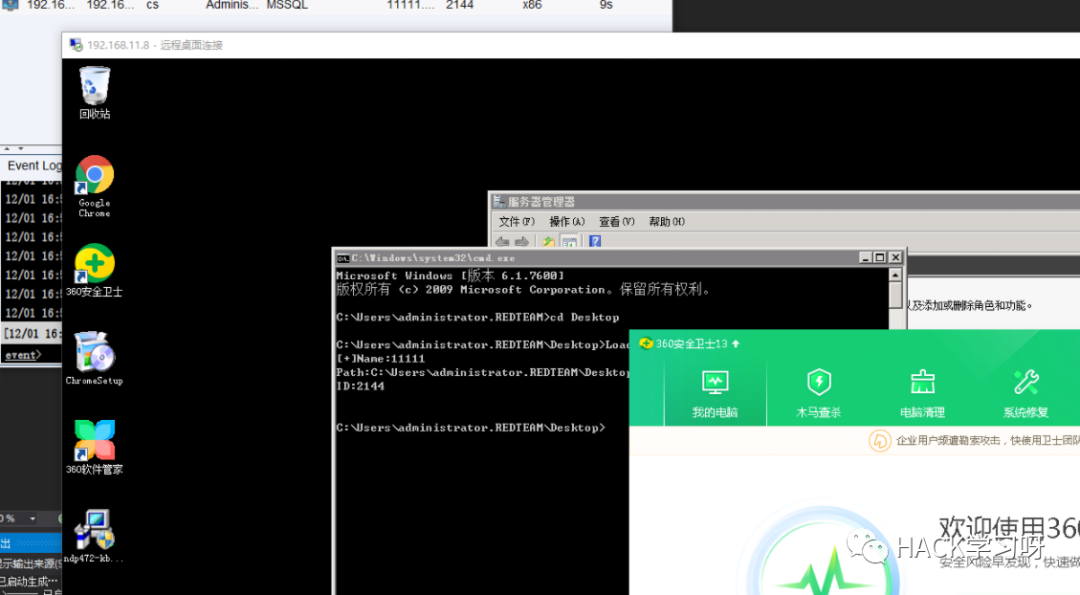The height and width of the screenshot is (595, 1080).
Task: Click the back arrow in 服务器管理器 toolbar
Action: click(502, 242)
